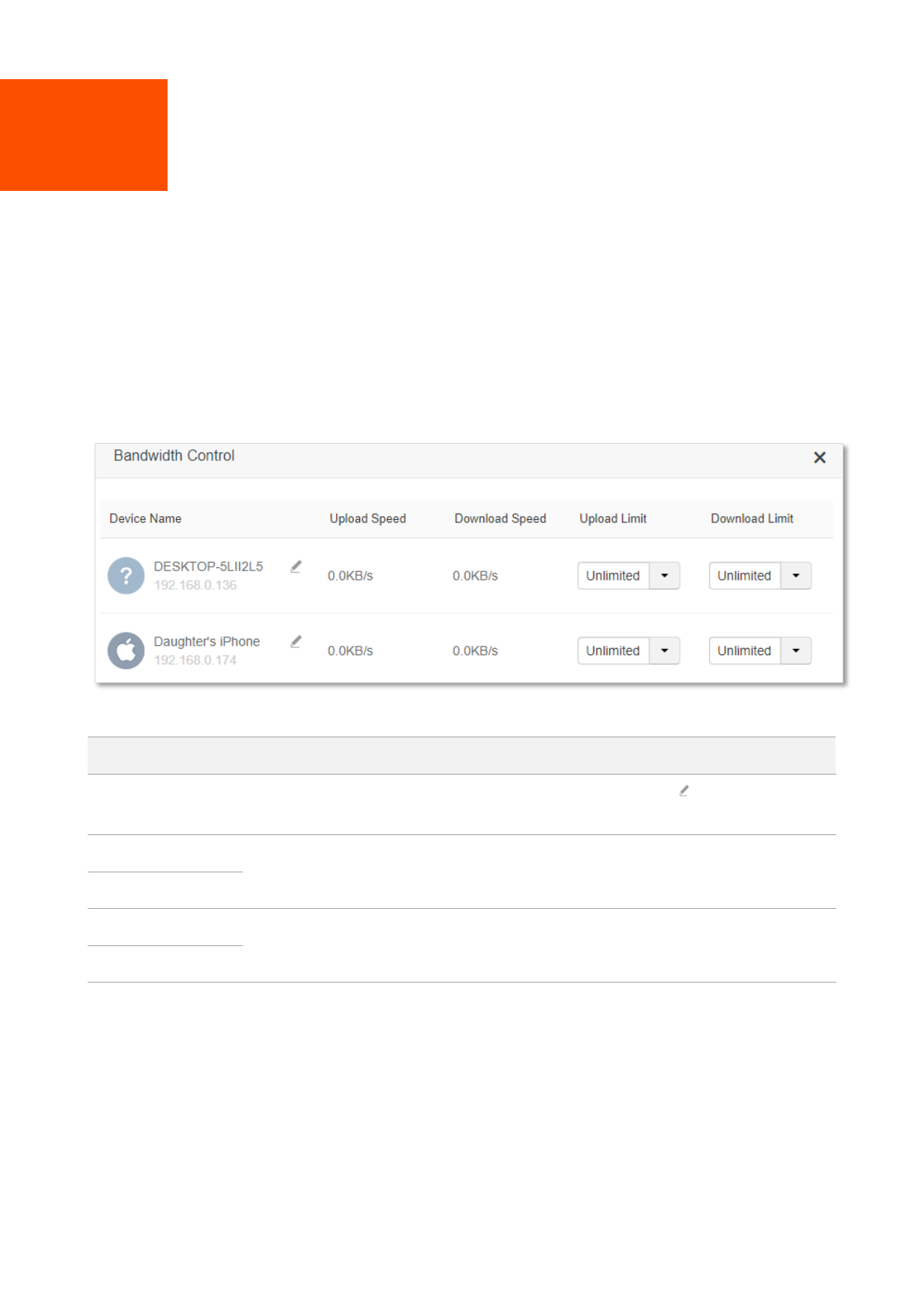Edit the Daughter's iPhone name via pencil icon
The image size is (924, 1307).
click(x=296, y=642)
